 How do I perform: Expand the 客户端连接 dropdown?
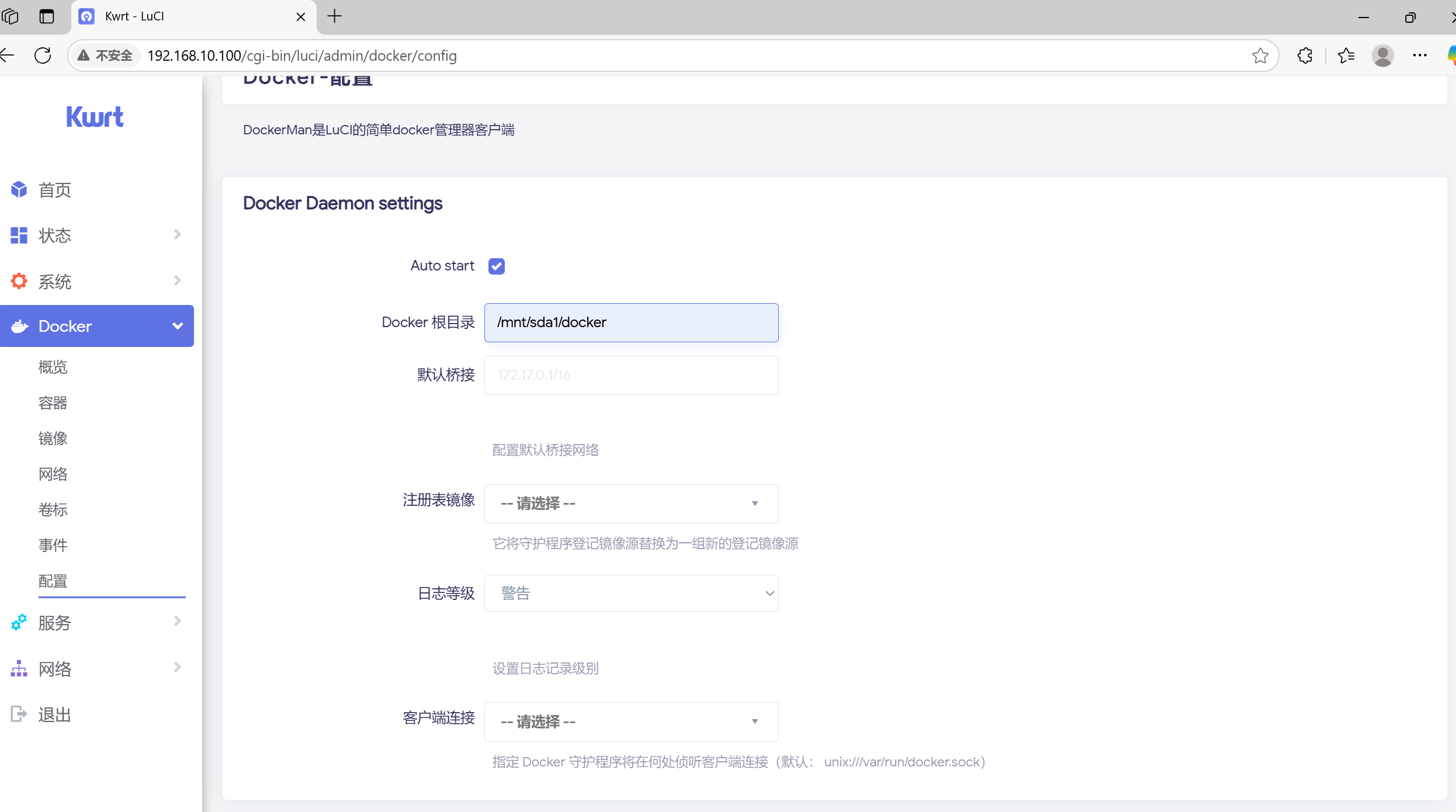pyautogui.click(x=631, y=722)
